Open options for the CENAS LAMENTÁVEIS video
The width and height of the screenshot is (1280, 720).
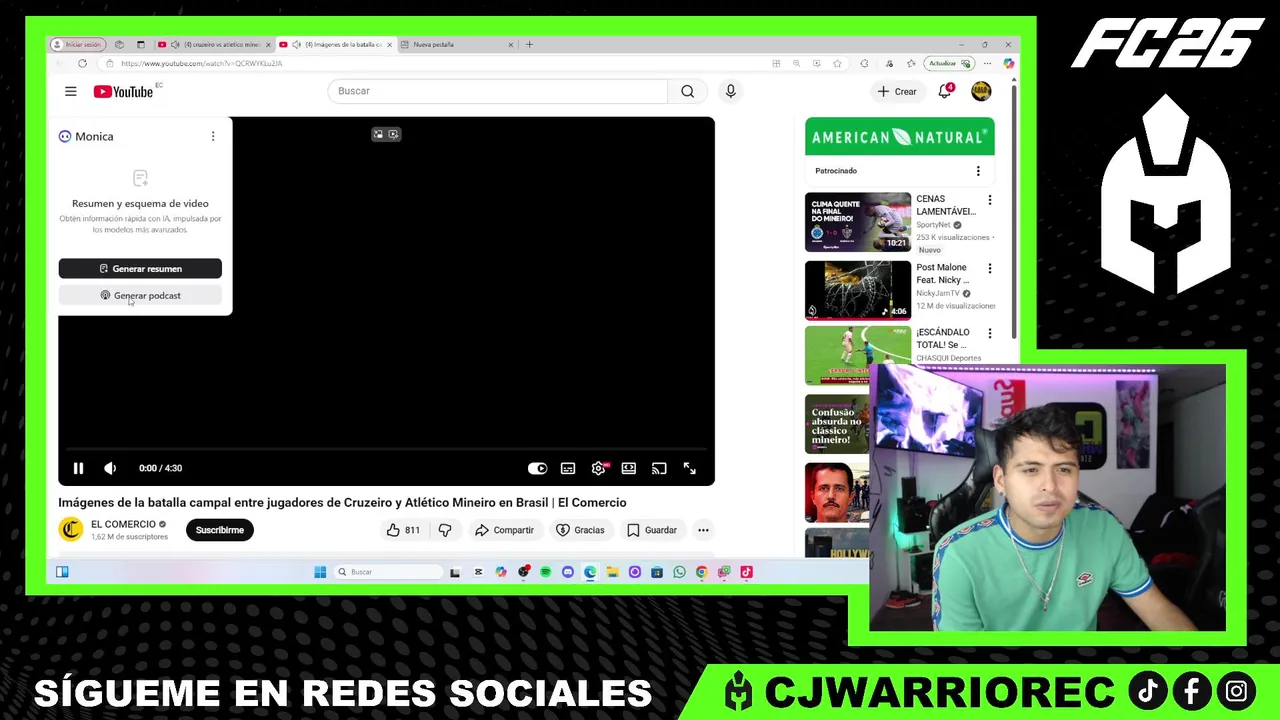(x=990, y=200)
